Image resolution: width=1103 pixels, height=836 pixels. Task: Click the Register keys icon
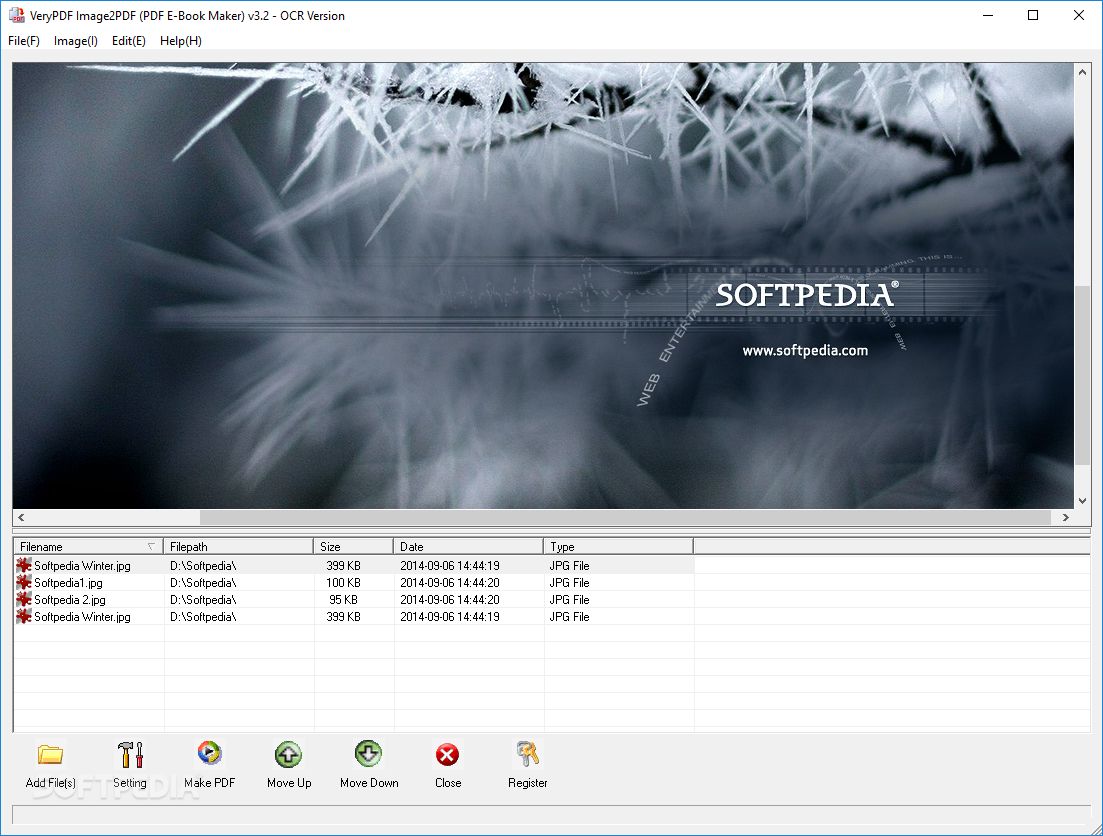pyautogui.click(x=528, y=754)
